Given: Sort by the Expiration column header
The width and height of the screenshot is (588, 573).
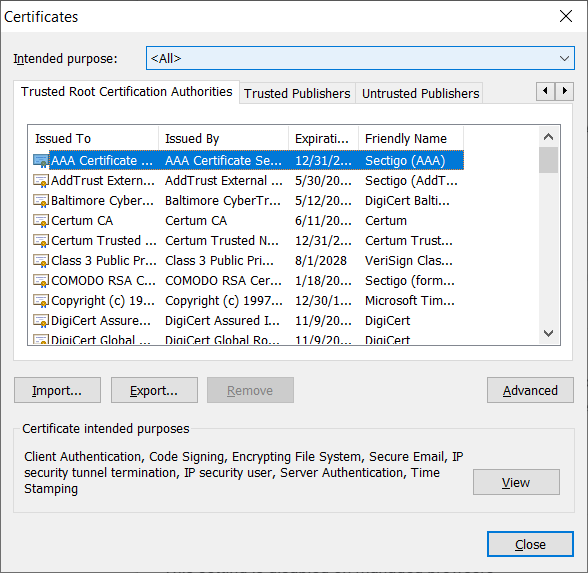Looking at the screenshot, I should tap(323, 138).
